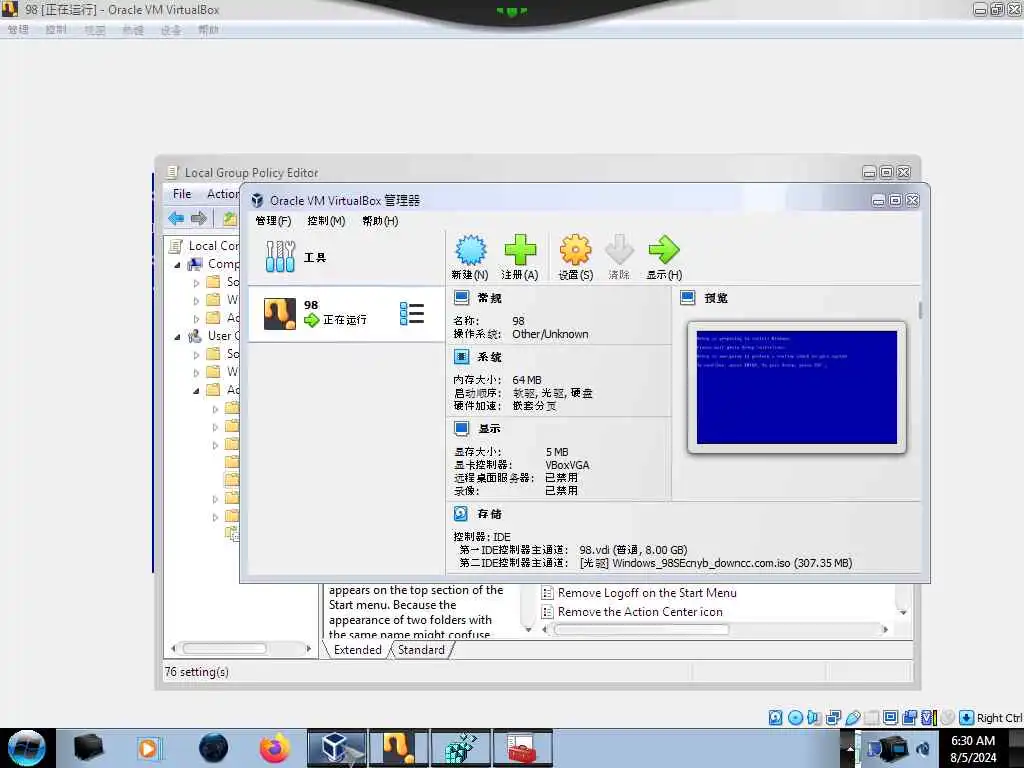Open 管理(F) menu in VirtualBox Manager
1024x768 pixels.
(x=273, y=221)
